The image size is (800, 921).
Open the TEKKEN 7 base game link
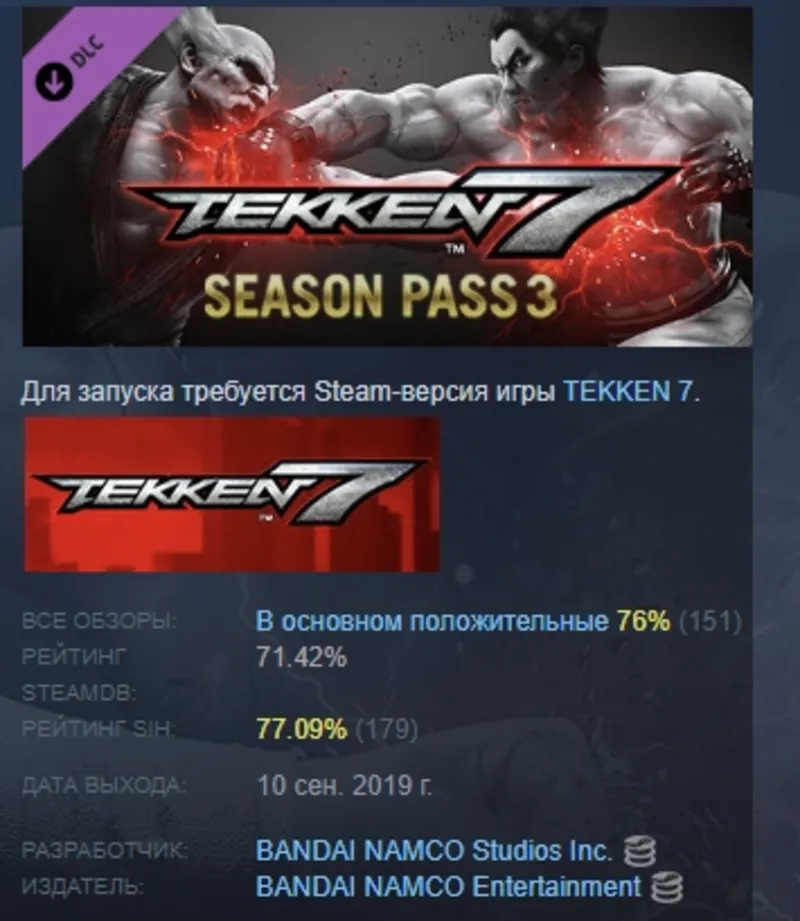point(628,392)
